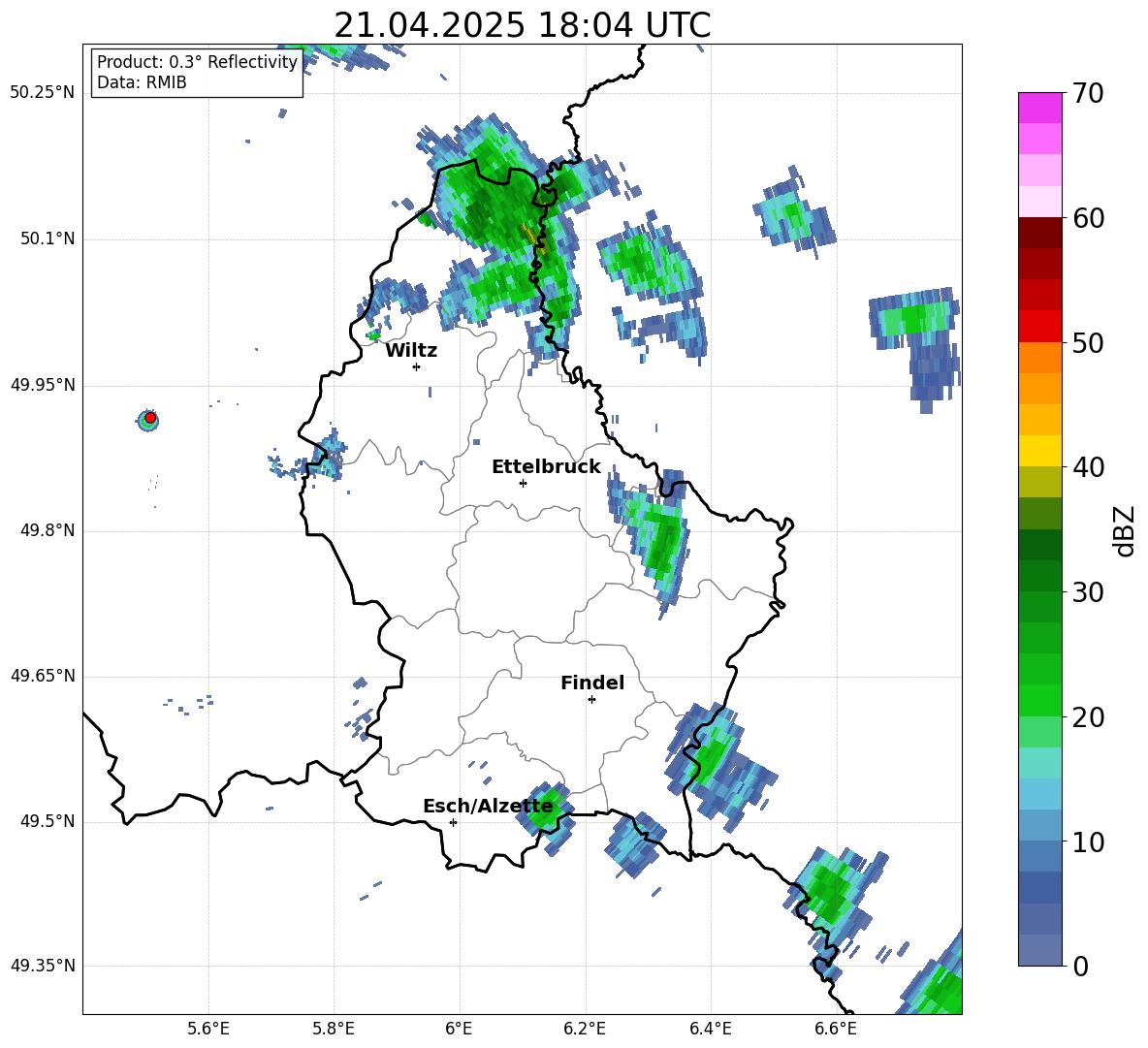Image resolution: width=1148 pixels, height=1048 pixels.
Task: Click the Ettelbruck location cross marker
Action: [x=523, y=483]
